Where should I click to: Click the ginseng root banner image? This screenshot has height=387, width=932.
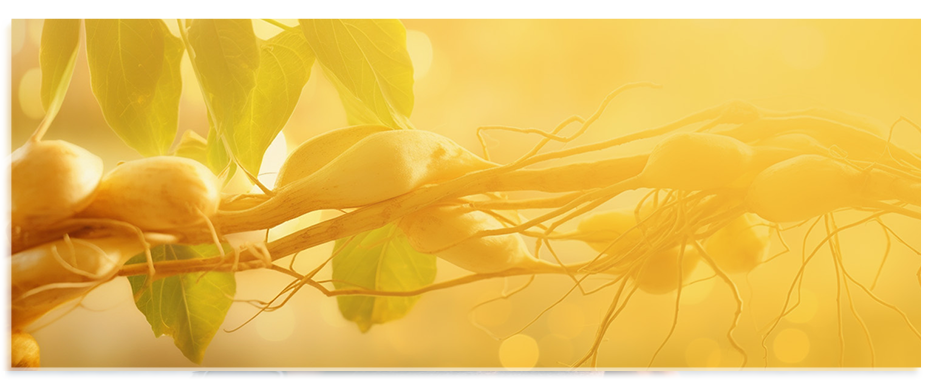point(466,193)
